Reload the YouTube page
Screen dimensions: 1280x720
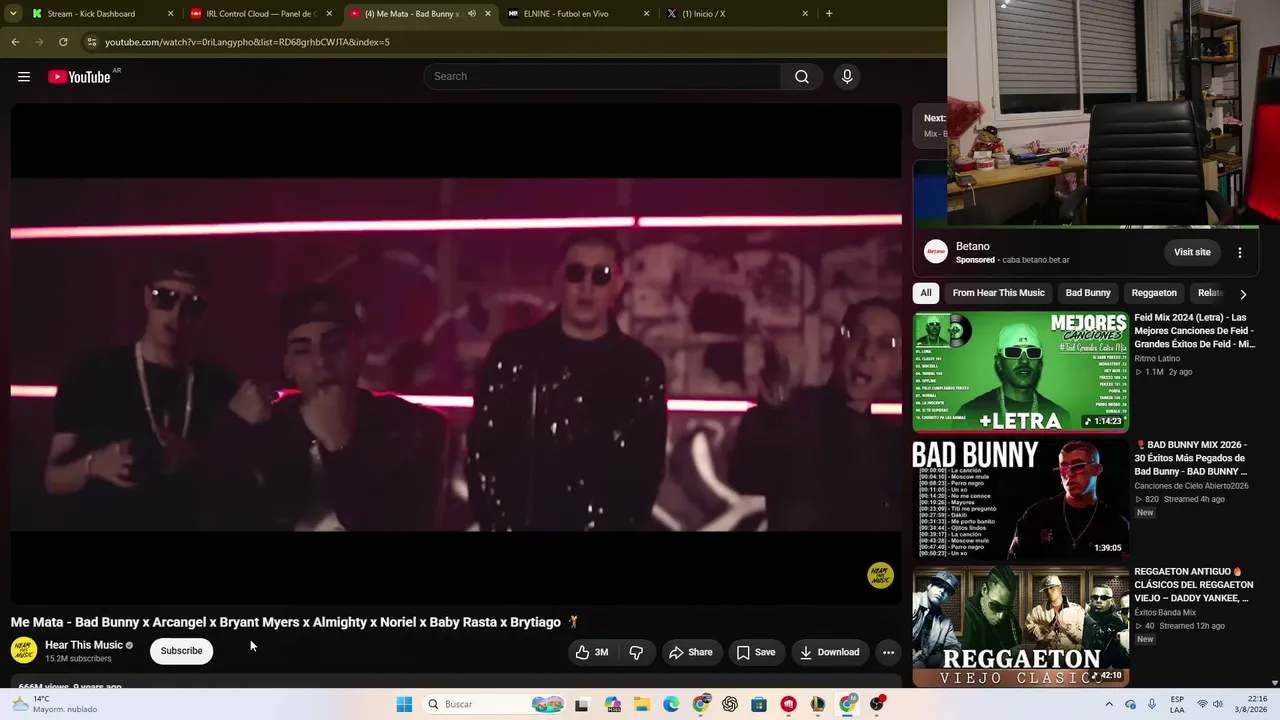click(x=63, y=42)
